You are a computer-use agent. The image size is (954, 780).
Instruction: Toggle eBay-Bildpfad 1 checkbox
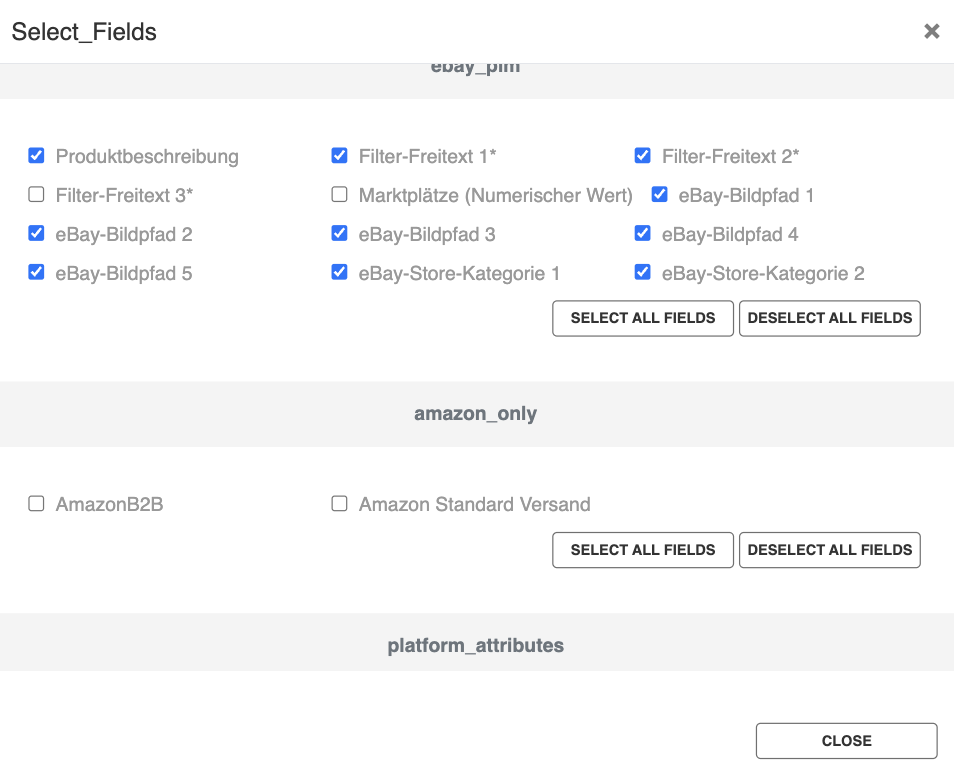[660, 195]
